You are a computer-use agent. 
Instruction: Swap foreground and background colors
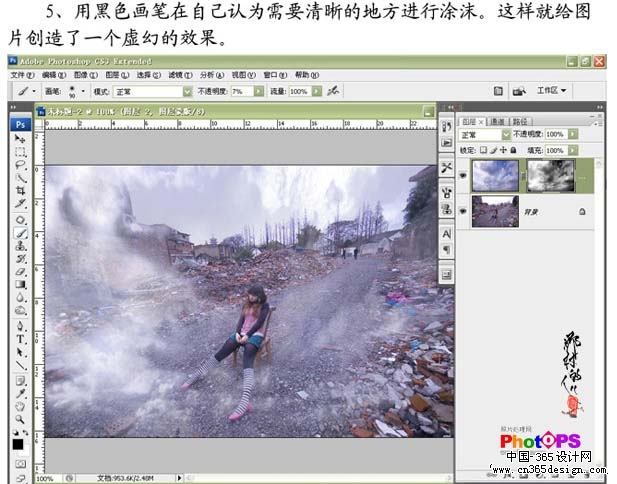coord(25,432)
